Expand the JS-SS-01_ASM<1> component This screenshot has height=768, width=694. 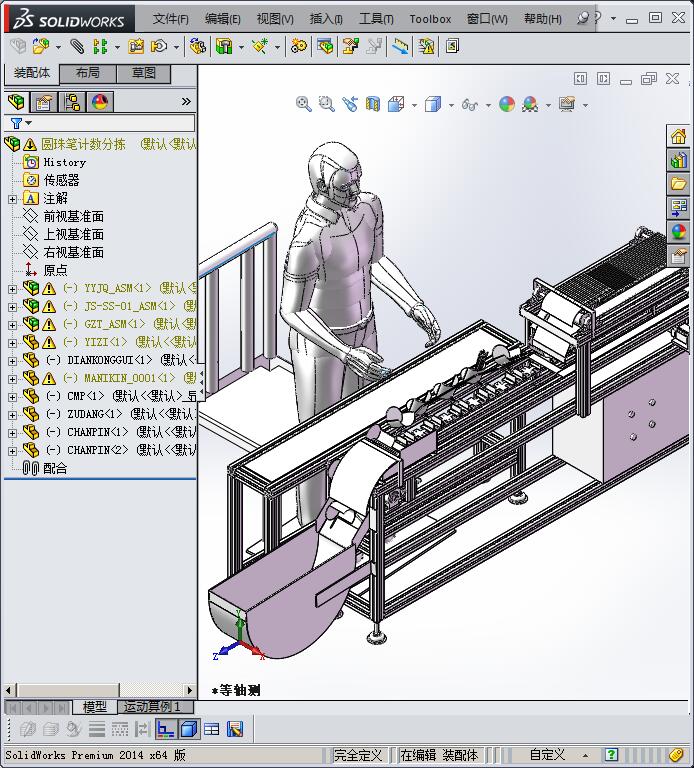(x=12, y=307)
